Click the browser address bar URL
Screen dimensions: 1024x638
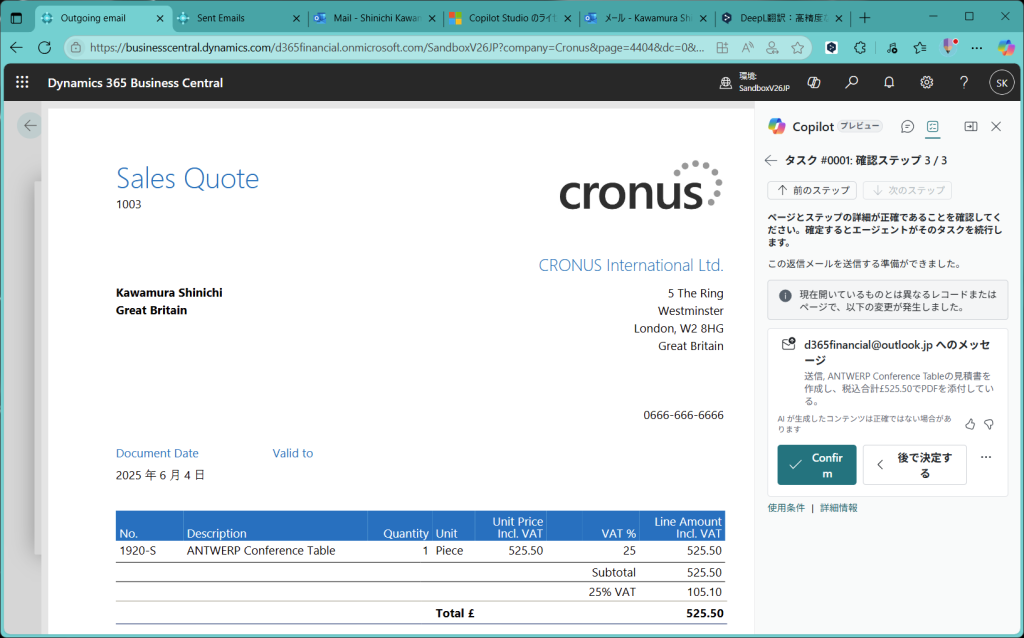tap(397, 48)
